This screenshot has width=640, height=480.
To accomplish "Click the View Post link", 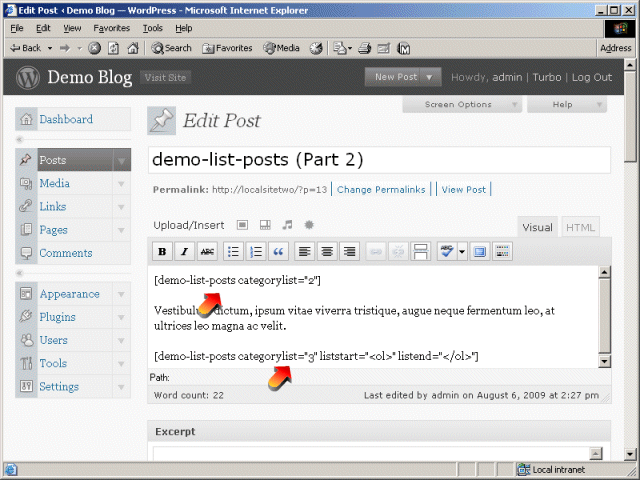I will (464, 190).
